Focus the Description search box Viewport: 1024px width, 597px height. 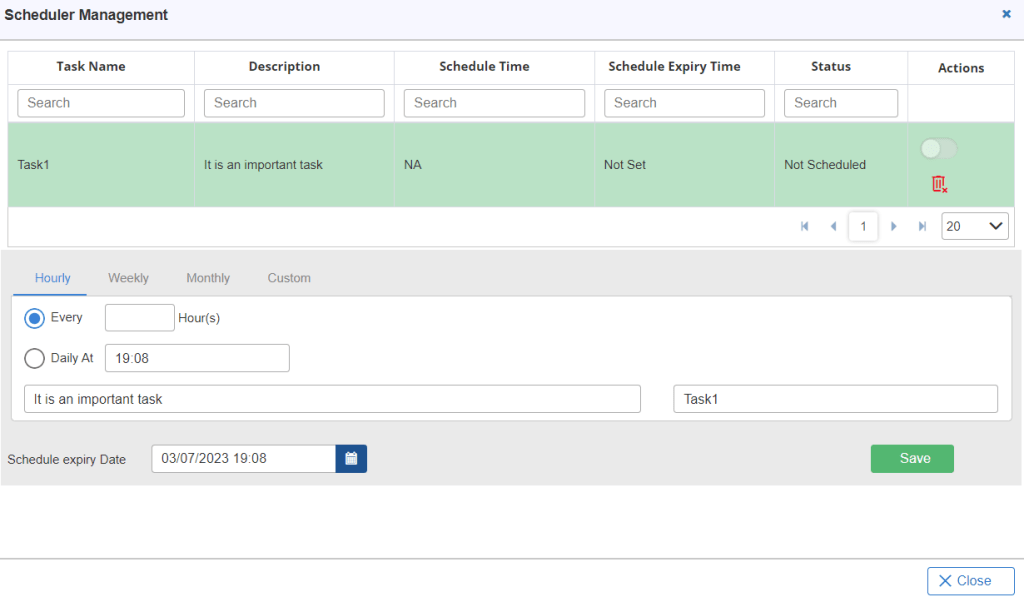click(x=295, y=103)
